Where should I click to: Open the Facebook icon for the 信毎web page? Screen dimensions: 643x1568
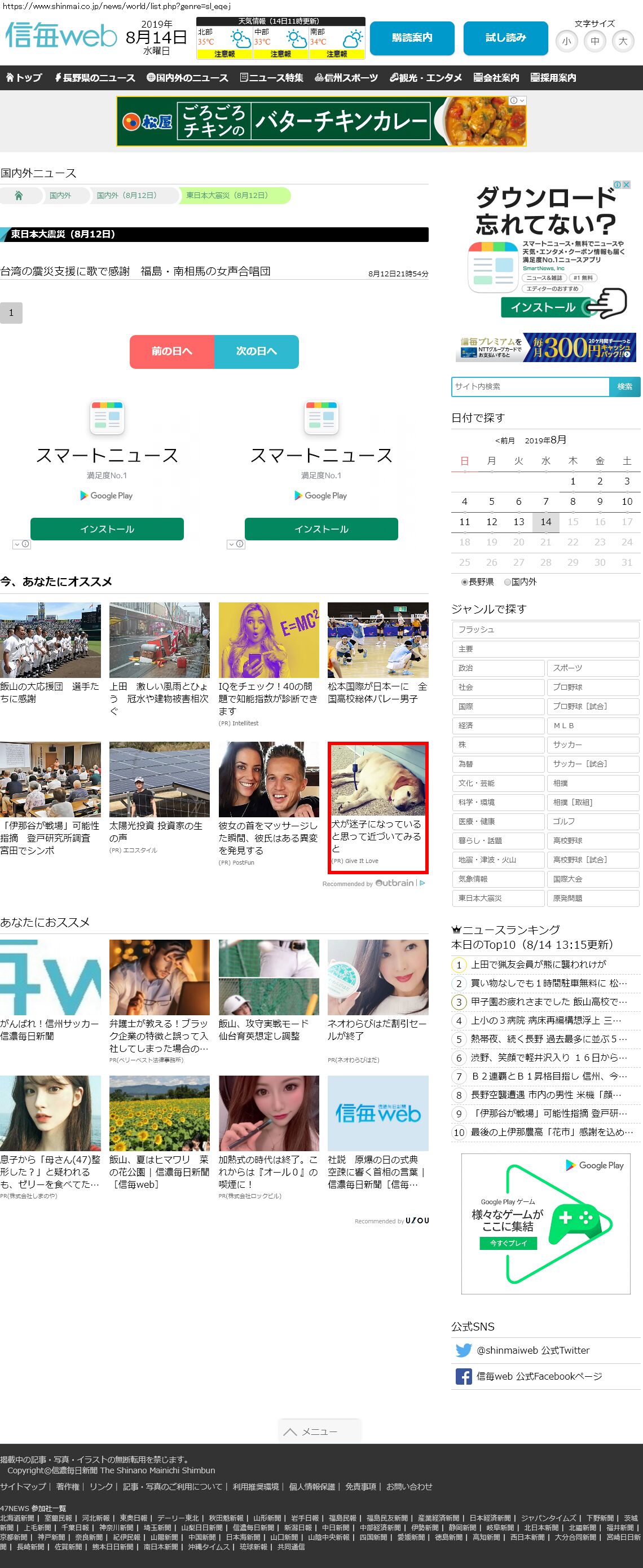point(464,1376)
